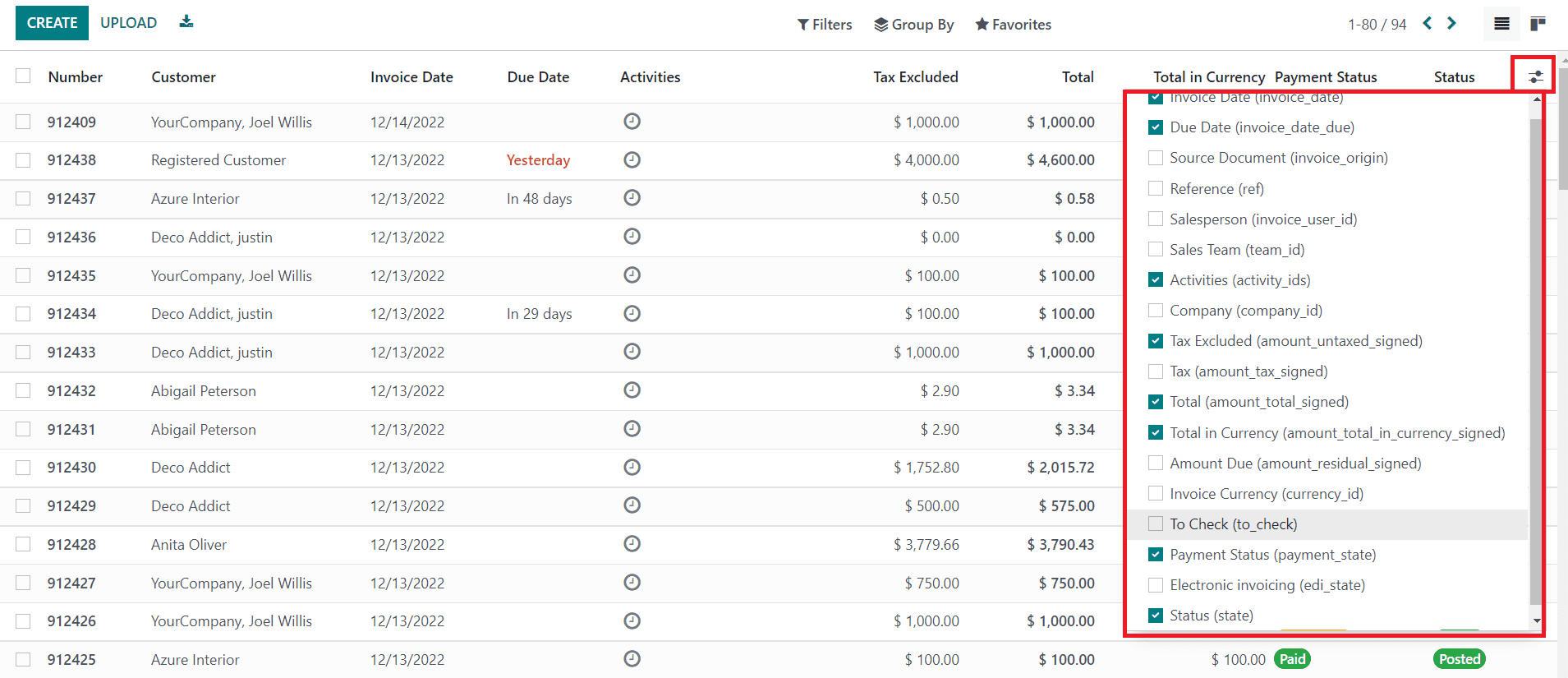1568x678 pixels.
Task: Click the column list scrollbar down arrow
Action: tap(1536, 621)
